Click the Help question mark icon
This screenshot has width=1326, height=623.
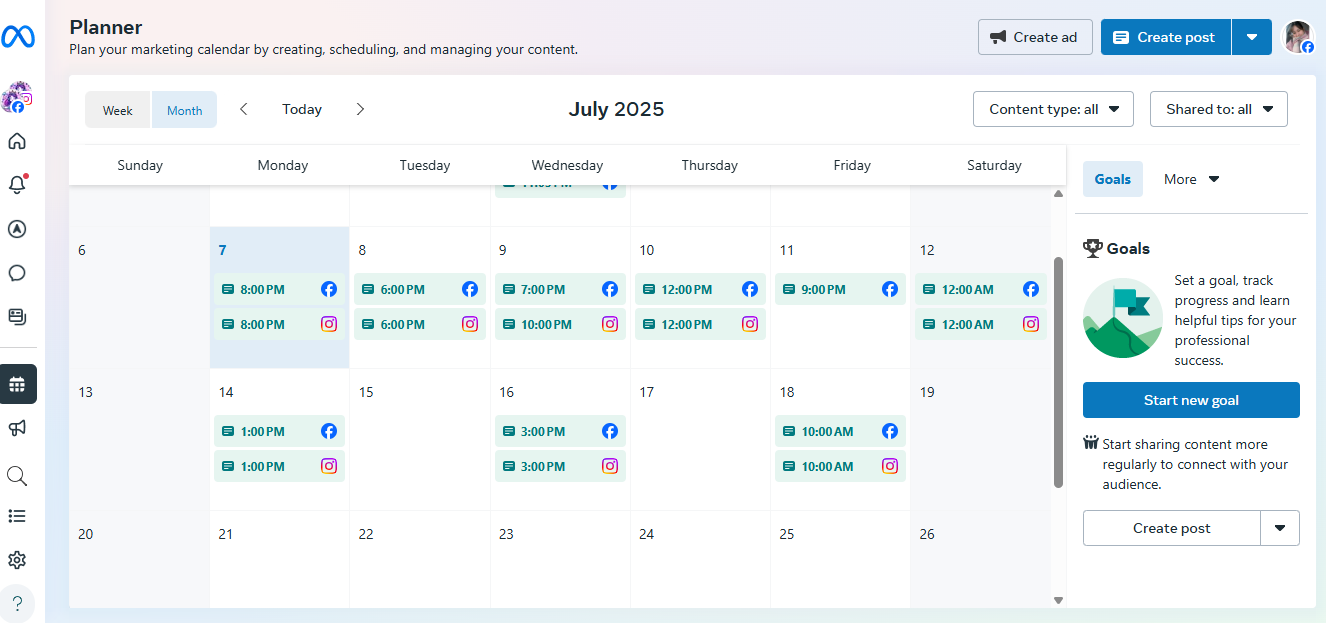pos(17,603)
